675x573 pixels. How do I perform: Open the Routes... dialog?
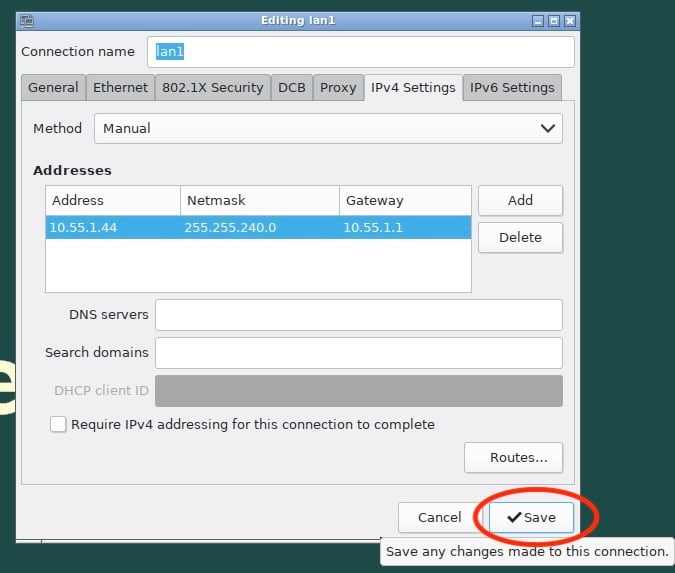coord(513,458)
